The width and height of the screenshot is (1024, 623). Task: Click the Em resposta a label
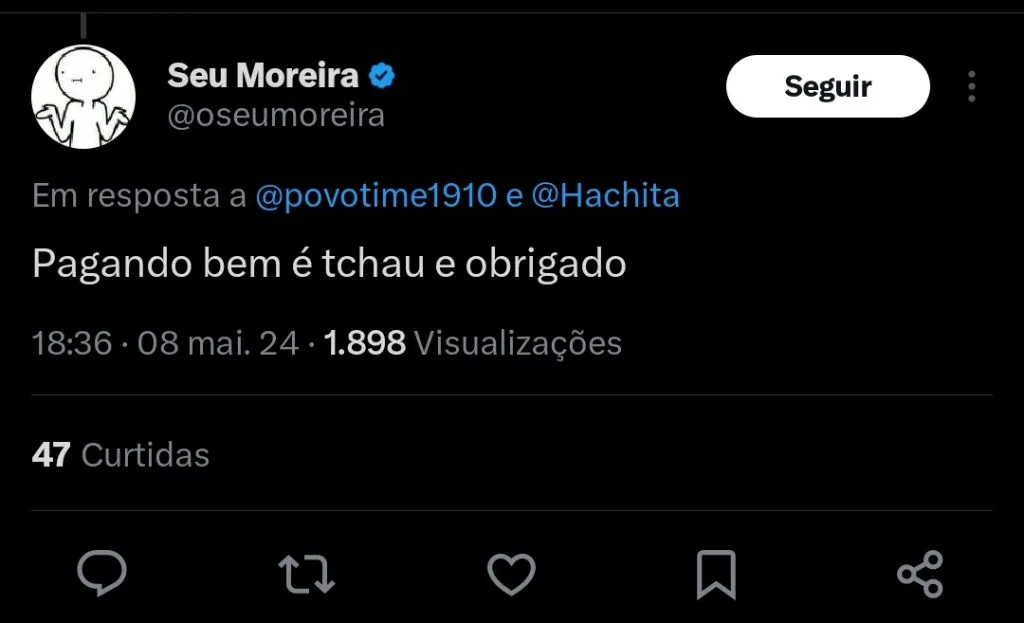coord(139,196)
